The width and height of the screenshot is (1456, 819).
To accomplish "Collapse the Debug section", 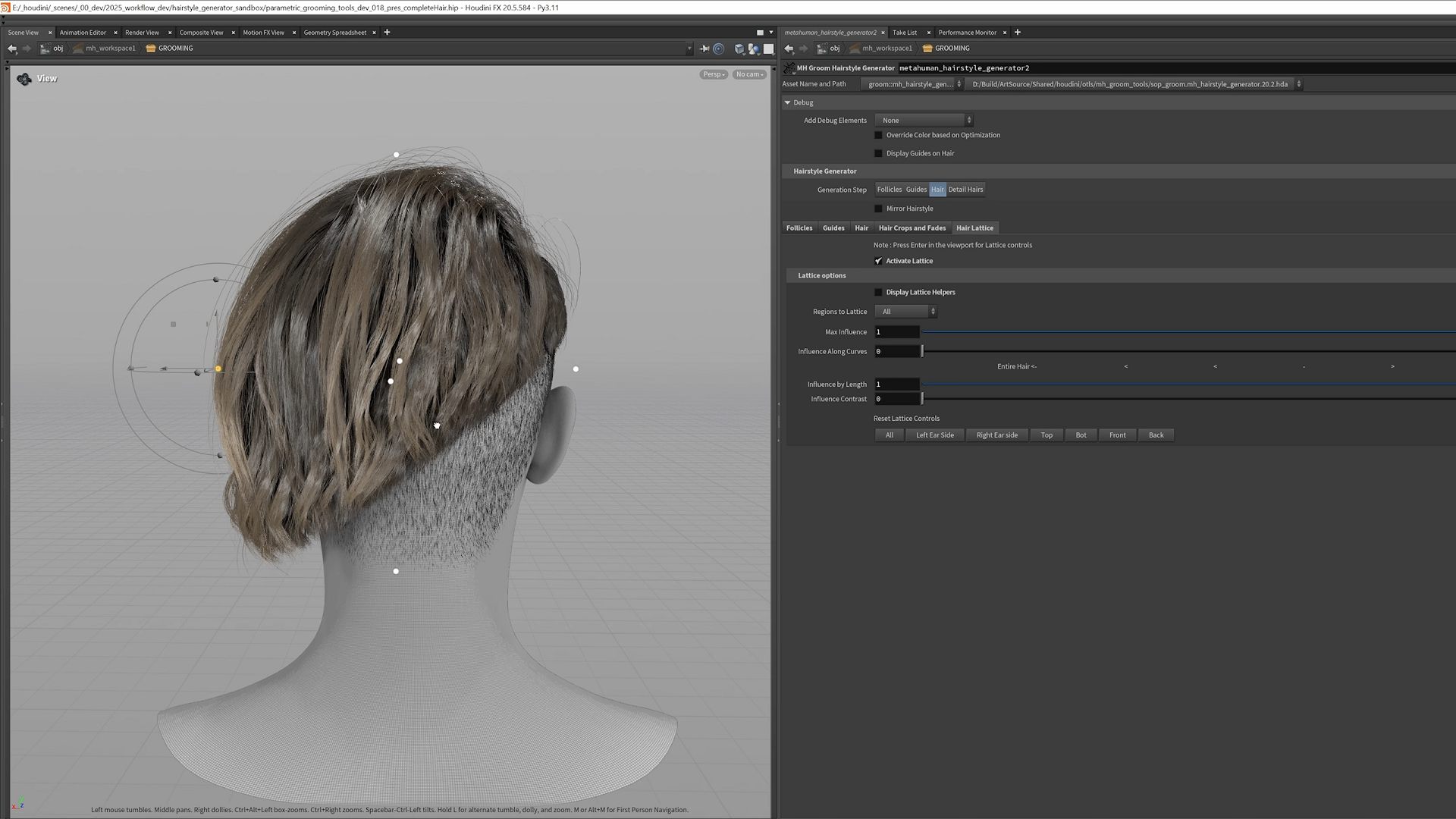I will [x=787, y=102].
